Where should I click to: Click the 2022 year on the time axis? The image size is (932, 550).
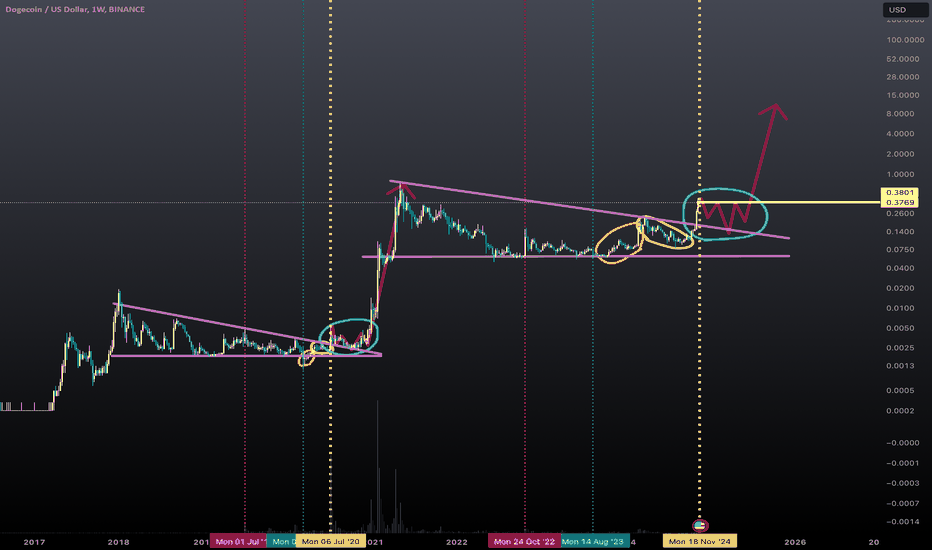click(456, 542)
